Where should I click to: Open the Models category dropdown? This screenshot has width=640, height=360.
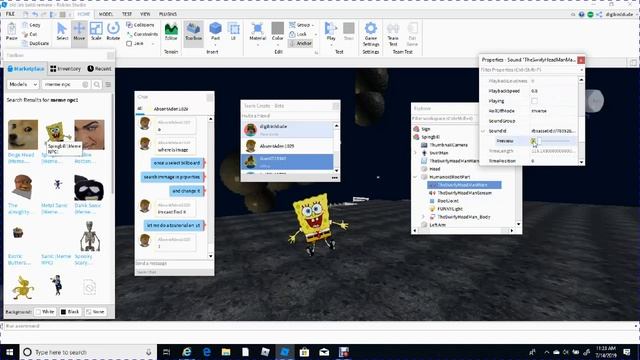[23, 84]
